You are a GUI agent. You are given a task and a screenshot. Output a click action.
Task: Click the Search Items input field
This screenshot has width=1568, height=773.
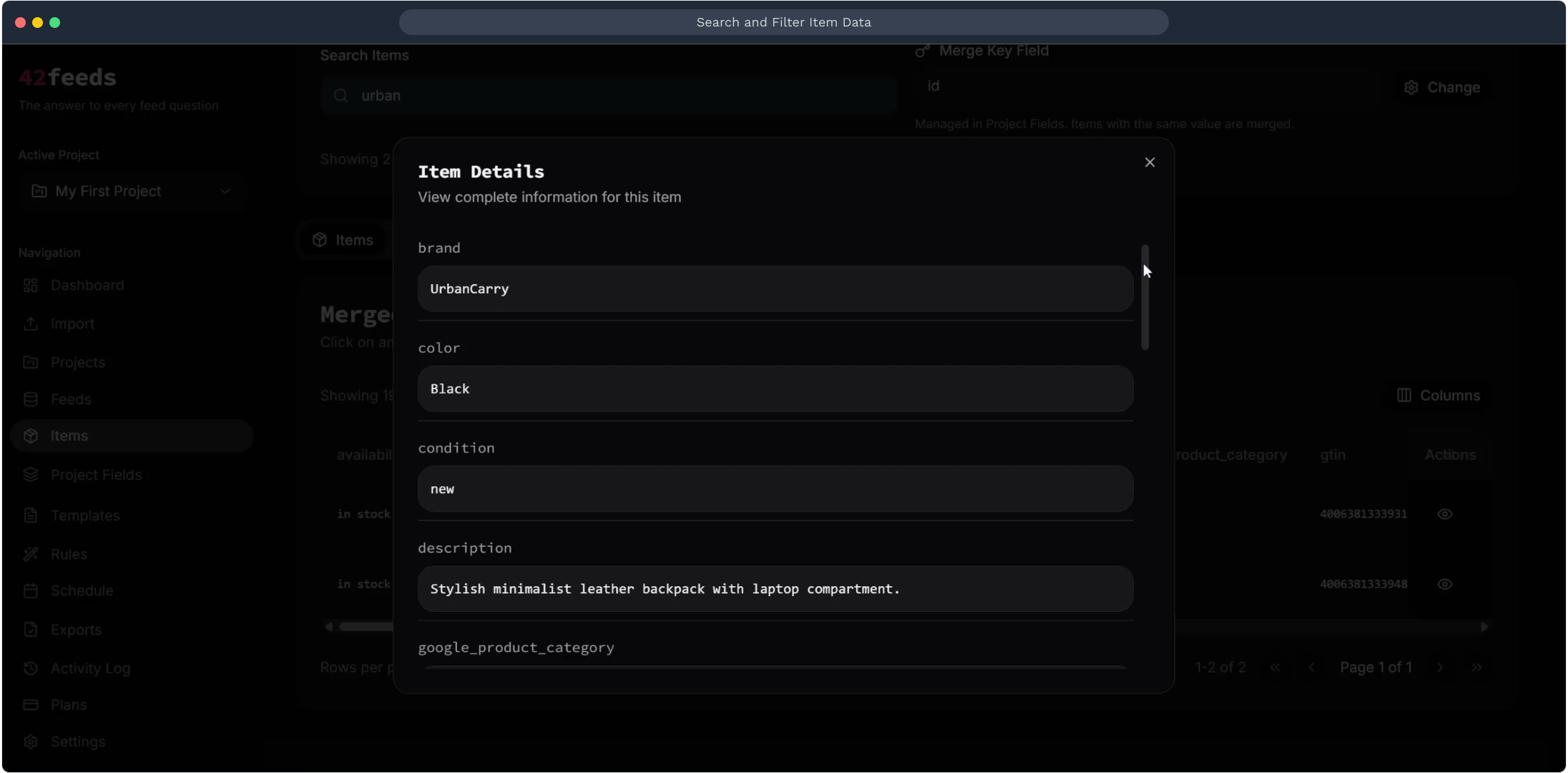click(608, 96)
